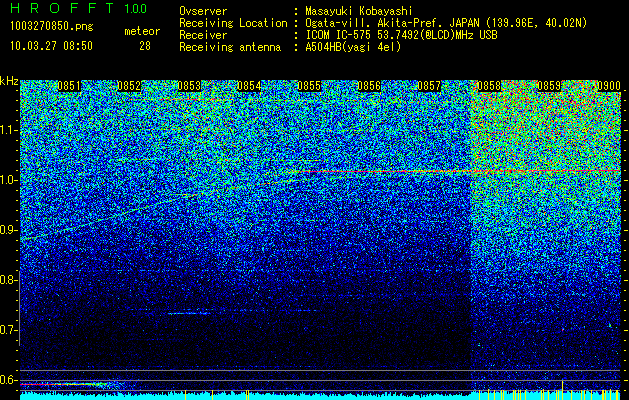Click the meteor count 28
This screenshot has height=400, width=629.
click(x=145, y=46)
